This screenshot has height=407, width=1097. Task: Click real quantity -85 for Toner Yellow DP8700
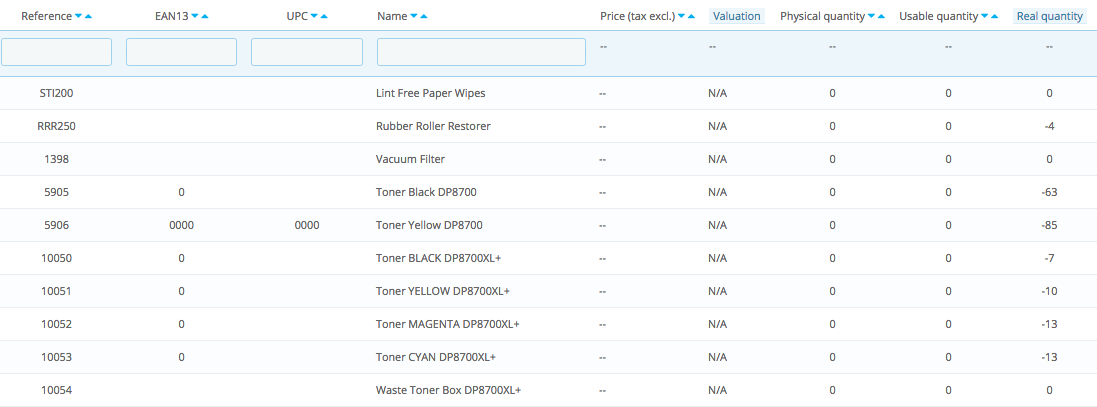(1049, 225)
